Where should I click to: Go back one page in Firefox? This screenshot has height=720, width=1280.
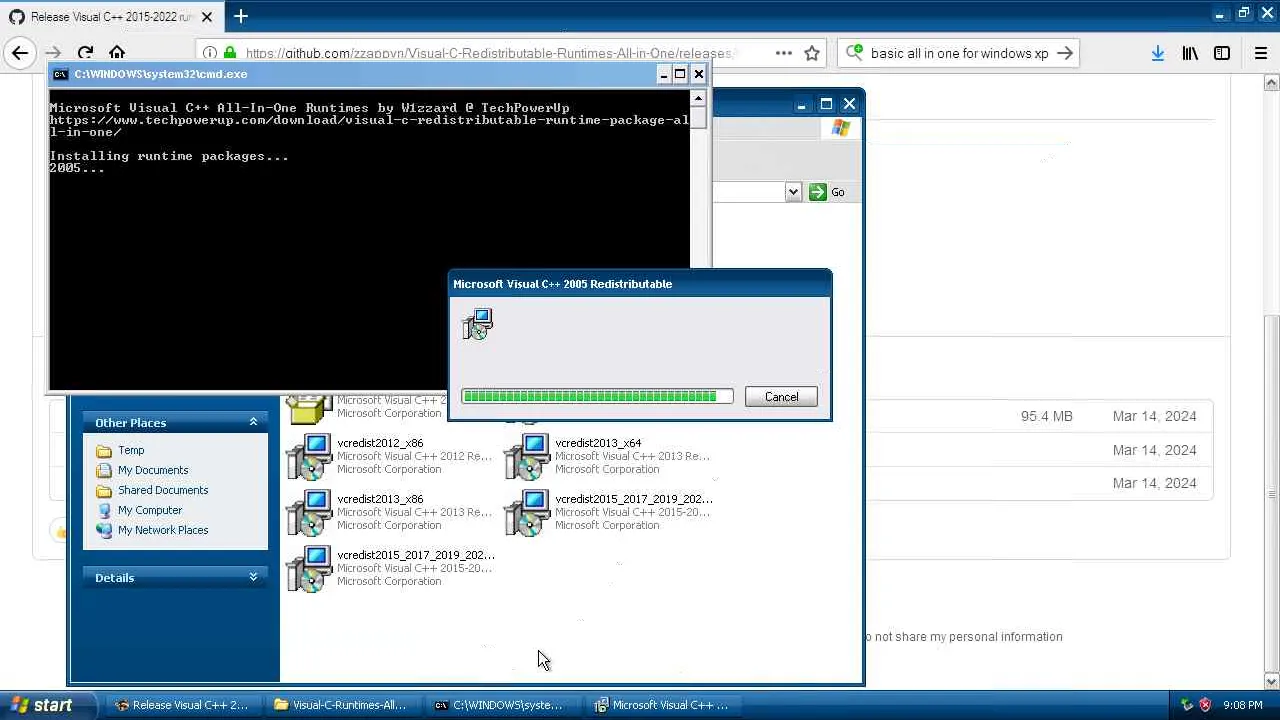pyautogui.click(x=20, y=53)
